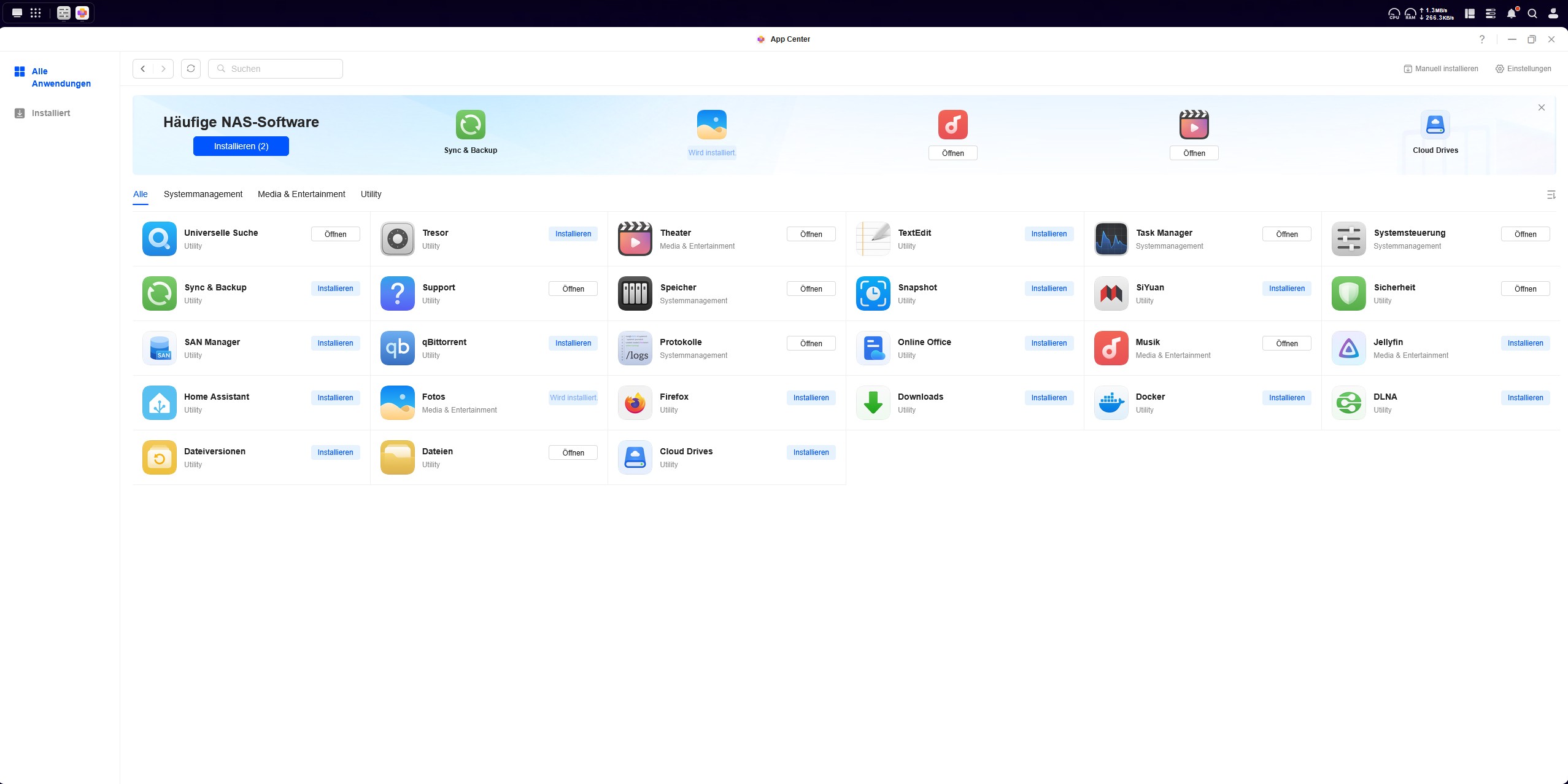Click the SiYuan app icon
This screenshot has width=1568, height=784.
1111,293
